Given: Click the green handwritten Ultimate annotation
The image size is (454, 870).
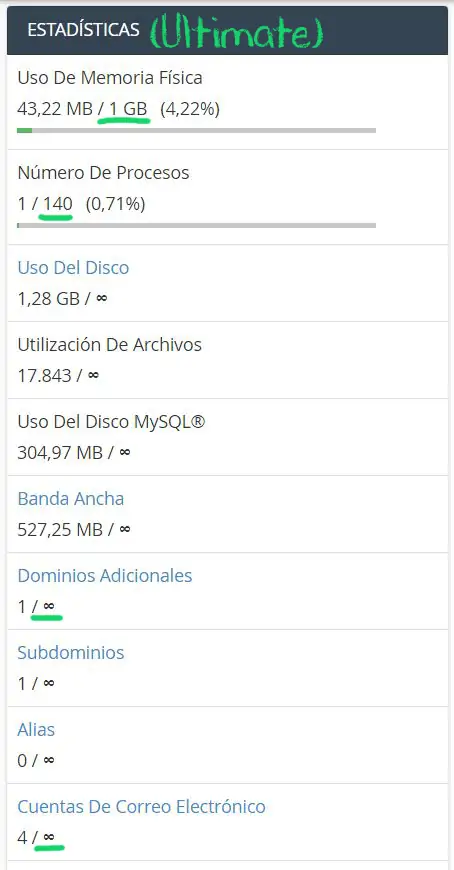Looking at the screenshot, I should [x=236, y=31].
